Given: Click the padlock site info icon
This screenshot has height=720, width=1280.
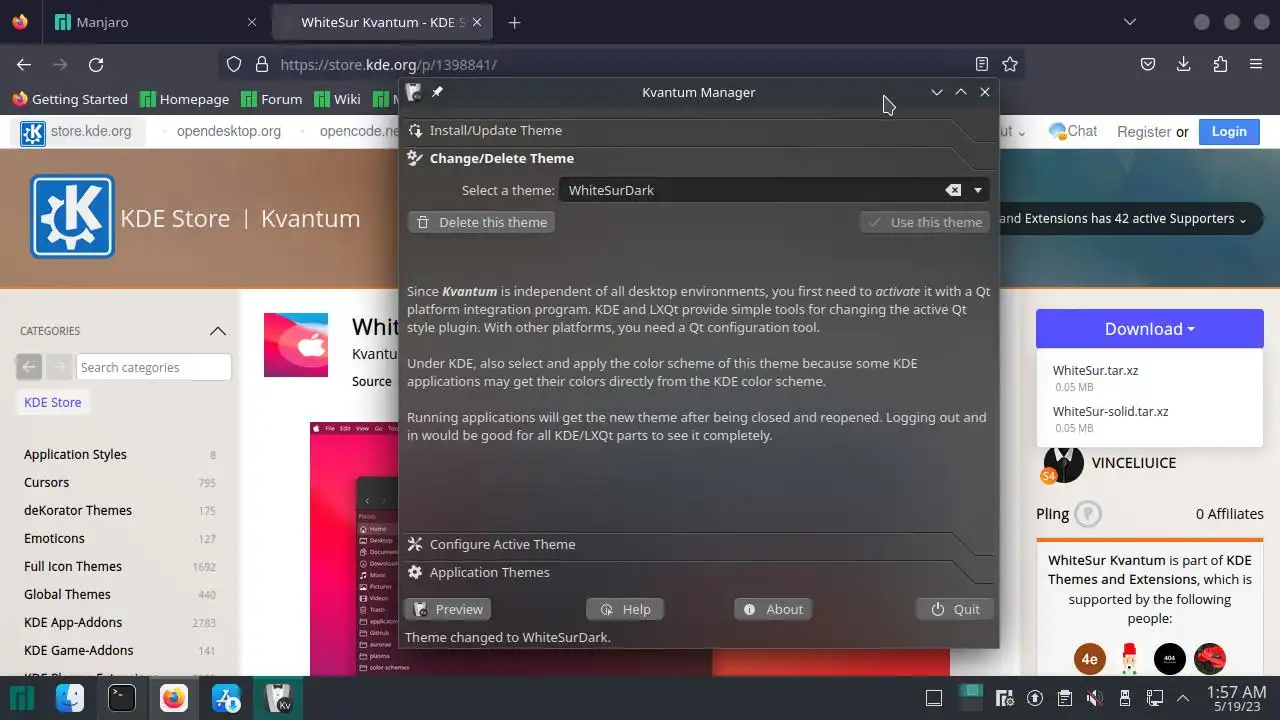Looking at the screenshot, I should point(262,64).
